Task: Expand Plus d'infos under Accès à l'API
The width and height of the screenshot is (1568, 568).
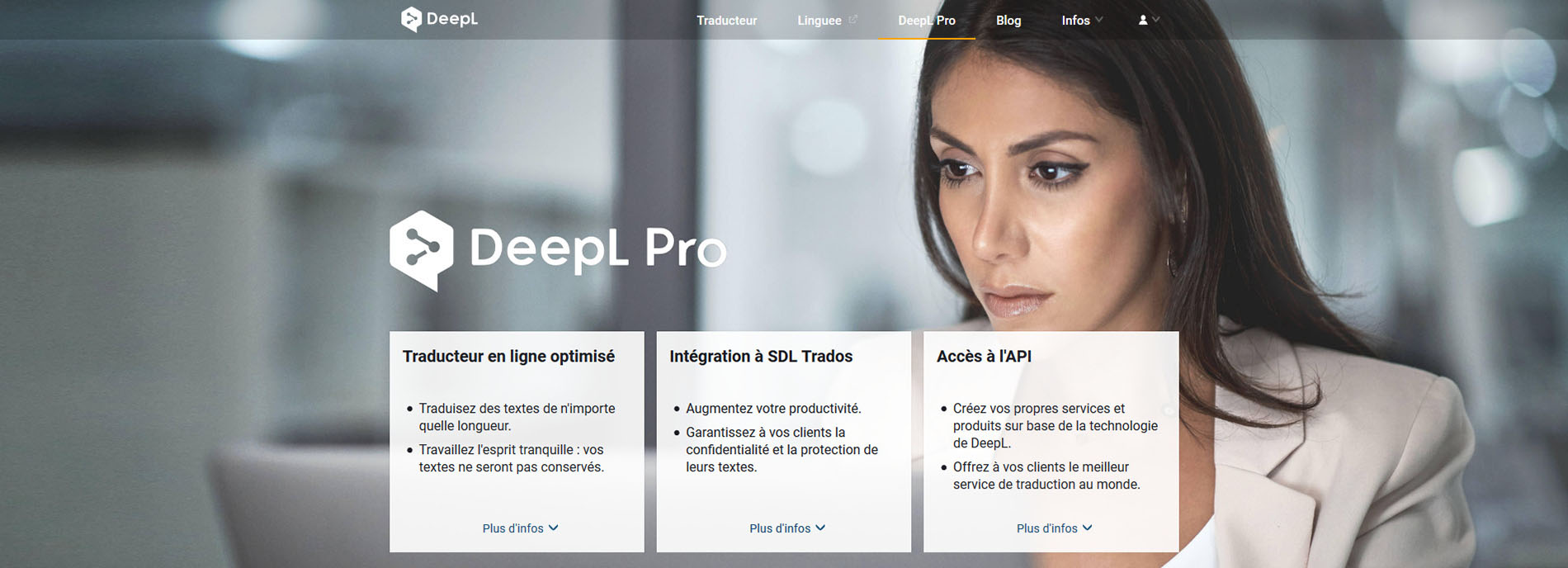Action: coord(1055,528)
